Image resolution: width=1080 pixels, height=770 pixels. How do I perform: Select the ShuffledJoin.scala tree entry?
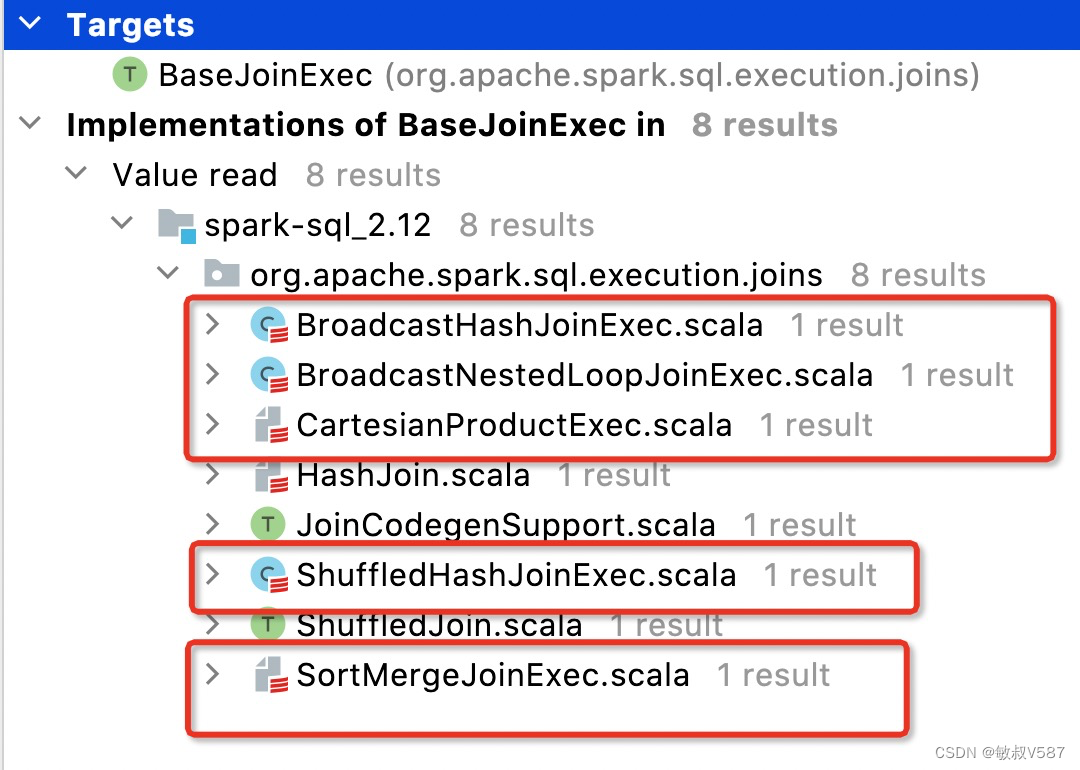[440, 624]
